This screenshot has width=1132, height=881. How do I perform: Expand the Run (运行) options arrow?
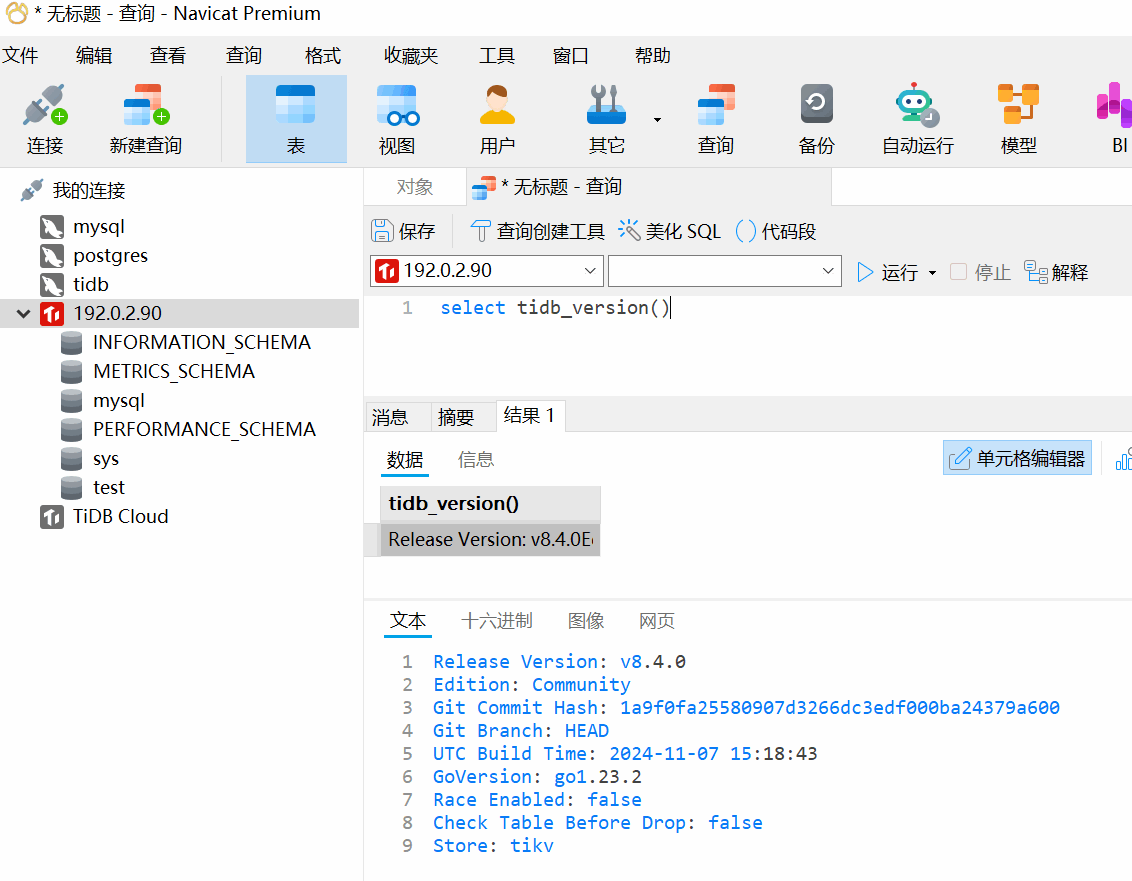click(x=932, y=273)
